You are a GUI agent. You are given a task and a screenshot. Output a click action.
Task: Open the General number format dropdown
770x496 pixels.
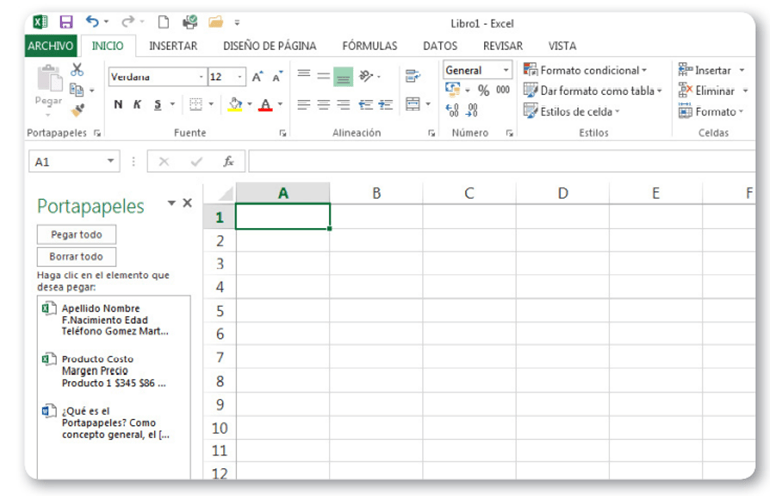pyautogui.click(x=506, y=71)
